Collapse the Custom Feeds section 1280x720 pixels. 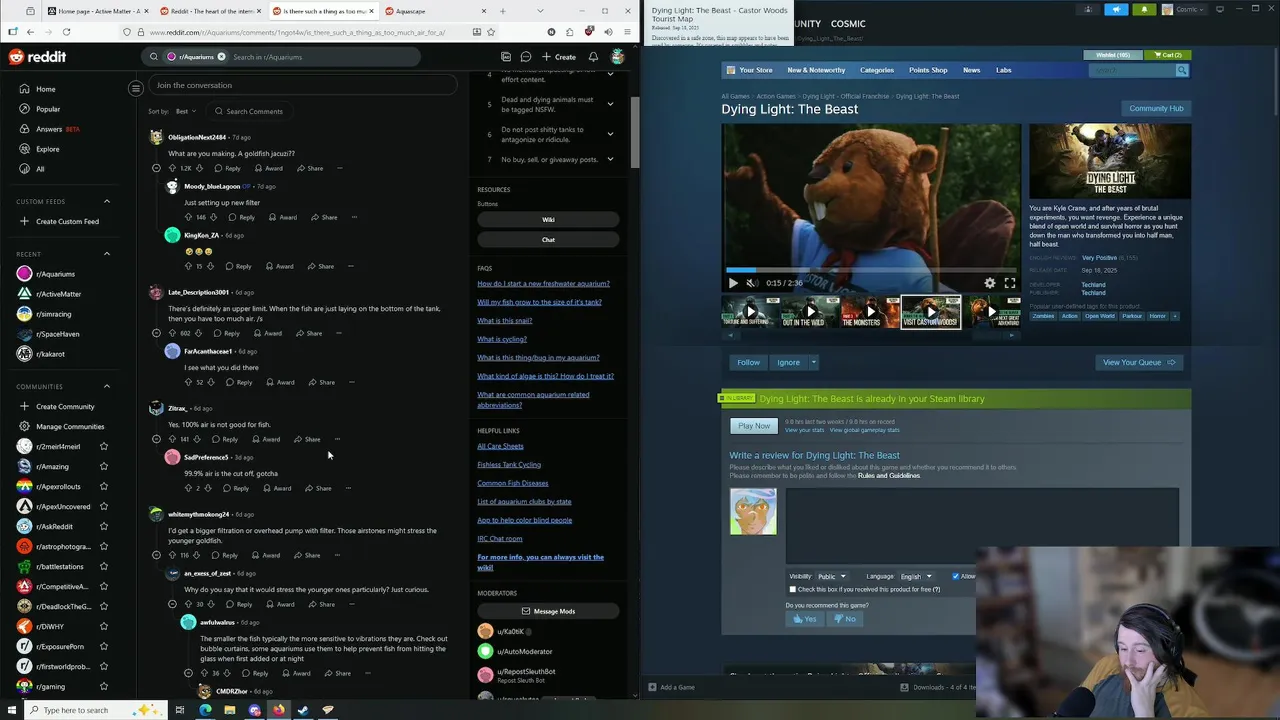107,201
